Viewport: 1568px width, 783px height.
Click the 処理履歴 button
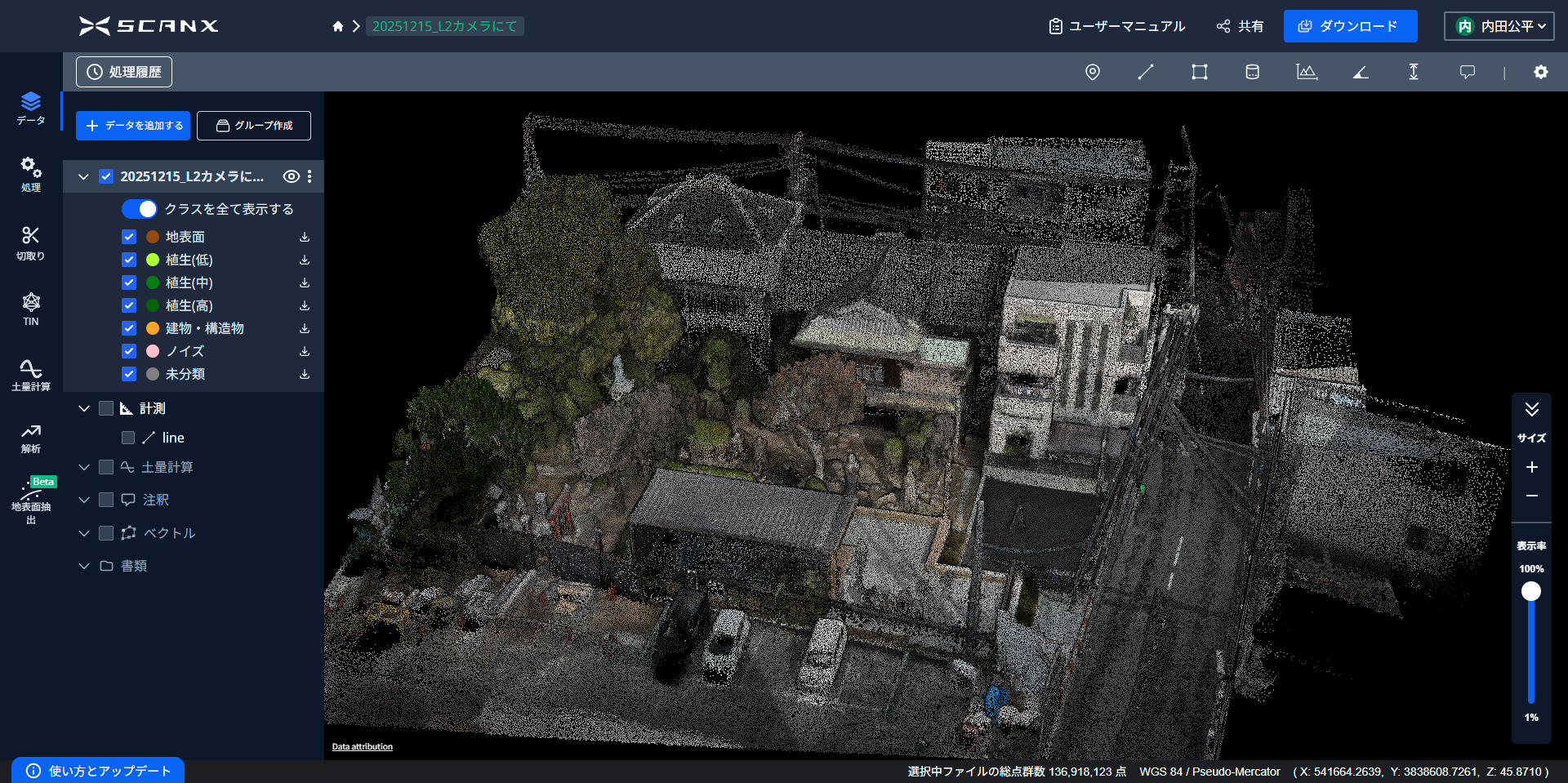[x=124, y=72]
